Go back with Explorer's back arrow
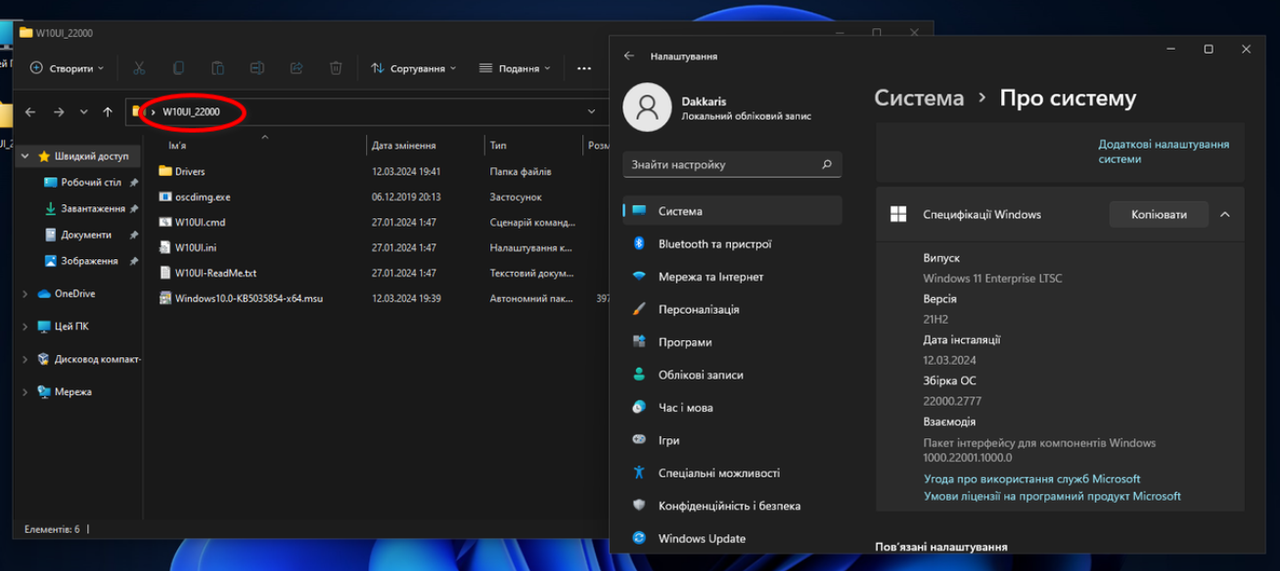Viewport: 1280px width, 571px height. tap(31, 112)
